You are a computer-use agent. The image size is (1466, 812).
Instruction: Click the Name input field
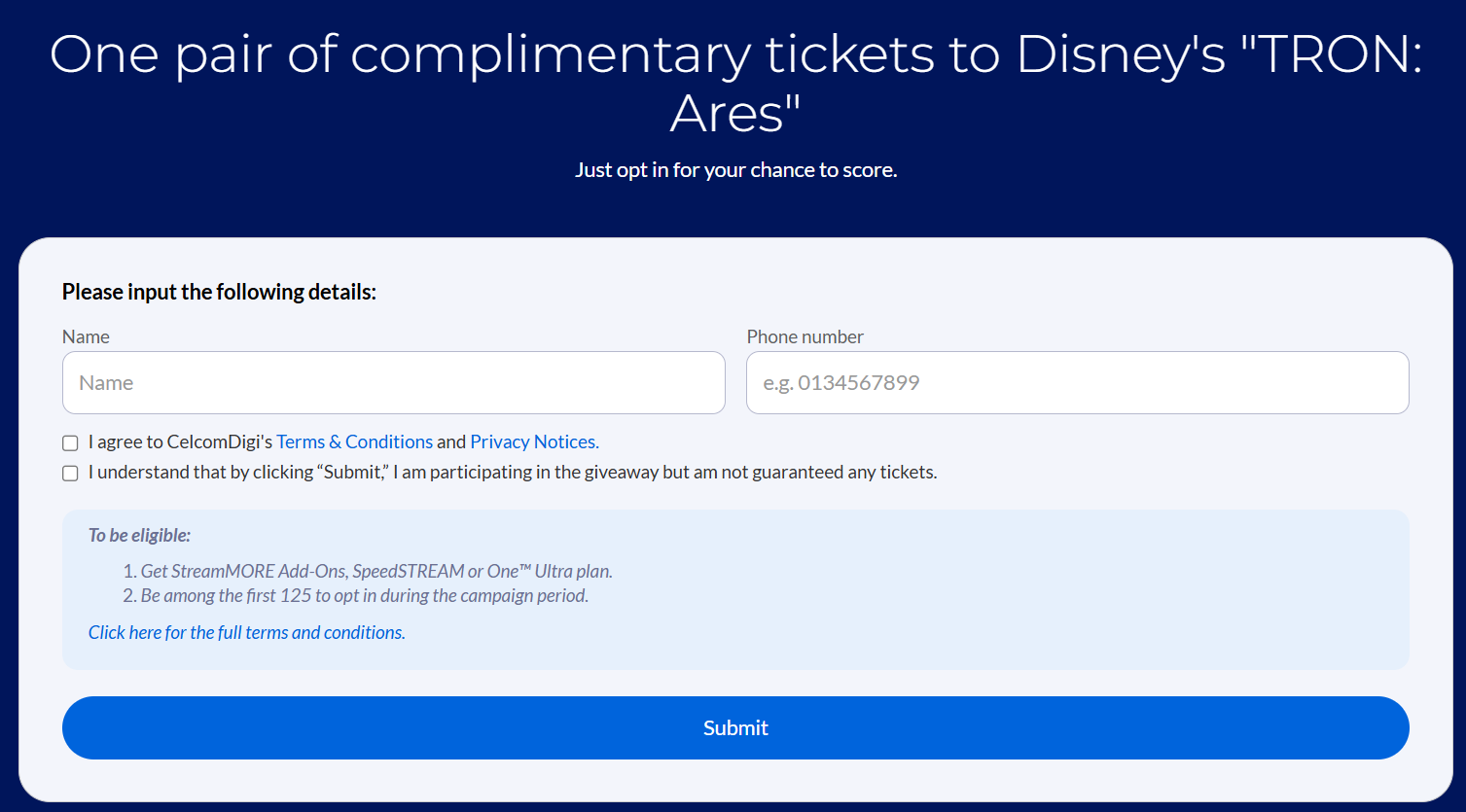coord(394,382)
